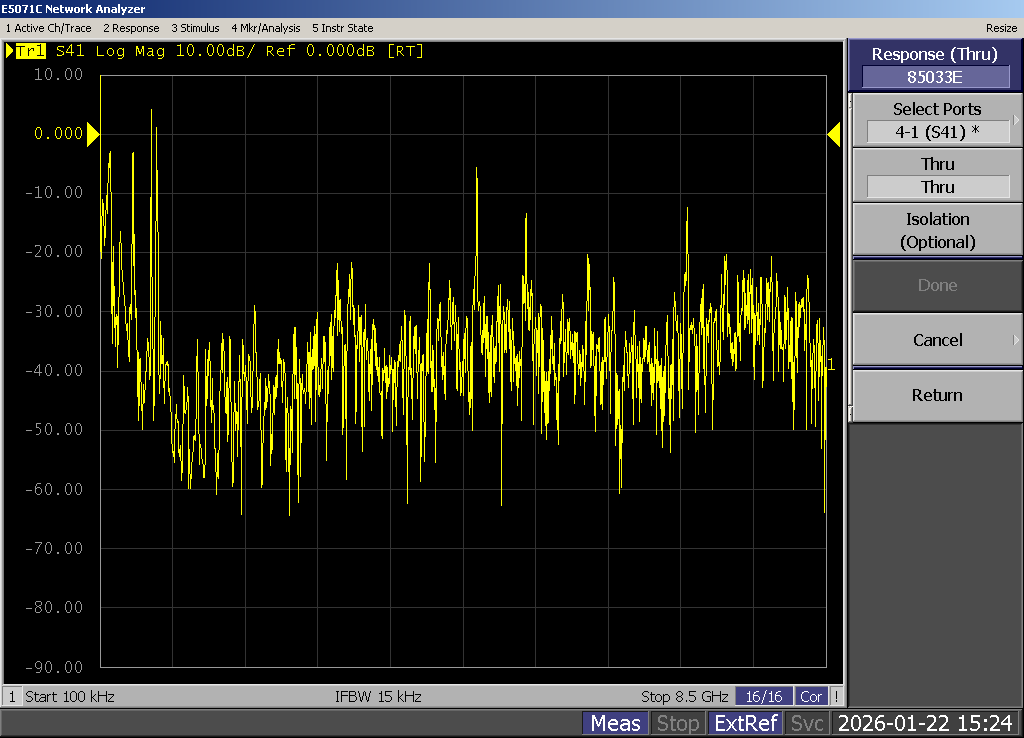Click the Svc service status indicator

click(x=807, y=723)
